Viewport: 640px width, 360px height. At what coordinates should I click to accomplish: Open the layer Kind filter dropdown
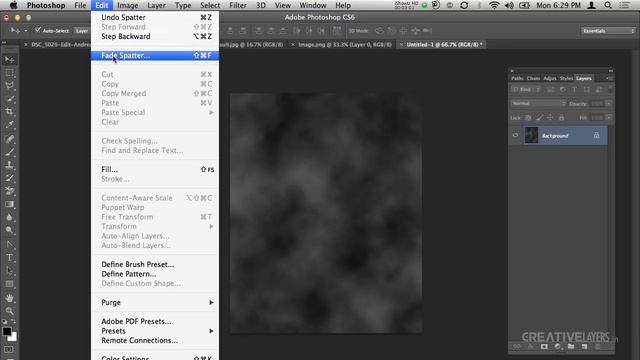pos(526,89)
